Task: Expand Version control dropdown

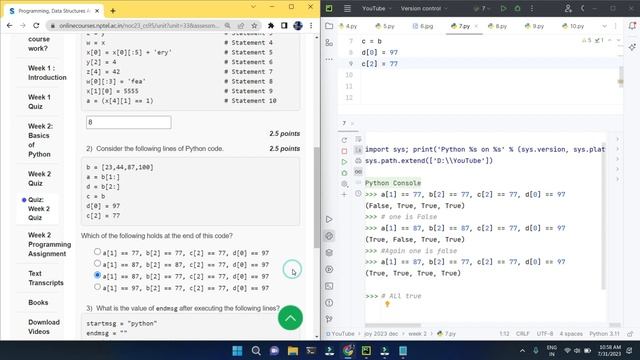Action: coord(424,8)
